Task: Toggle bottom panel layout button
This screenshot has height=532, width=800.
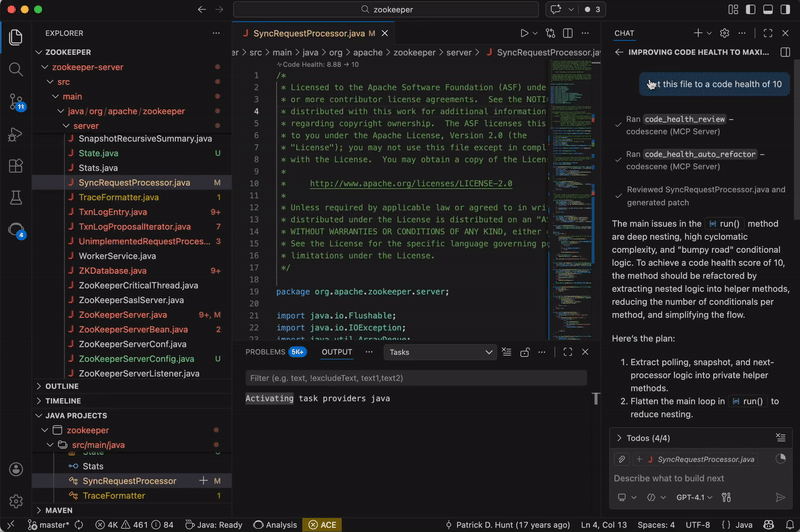Action: [768, 9]
